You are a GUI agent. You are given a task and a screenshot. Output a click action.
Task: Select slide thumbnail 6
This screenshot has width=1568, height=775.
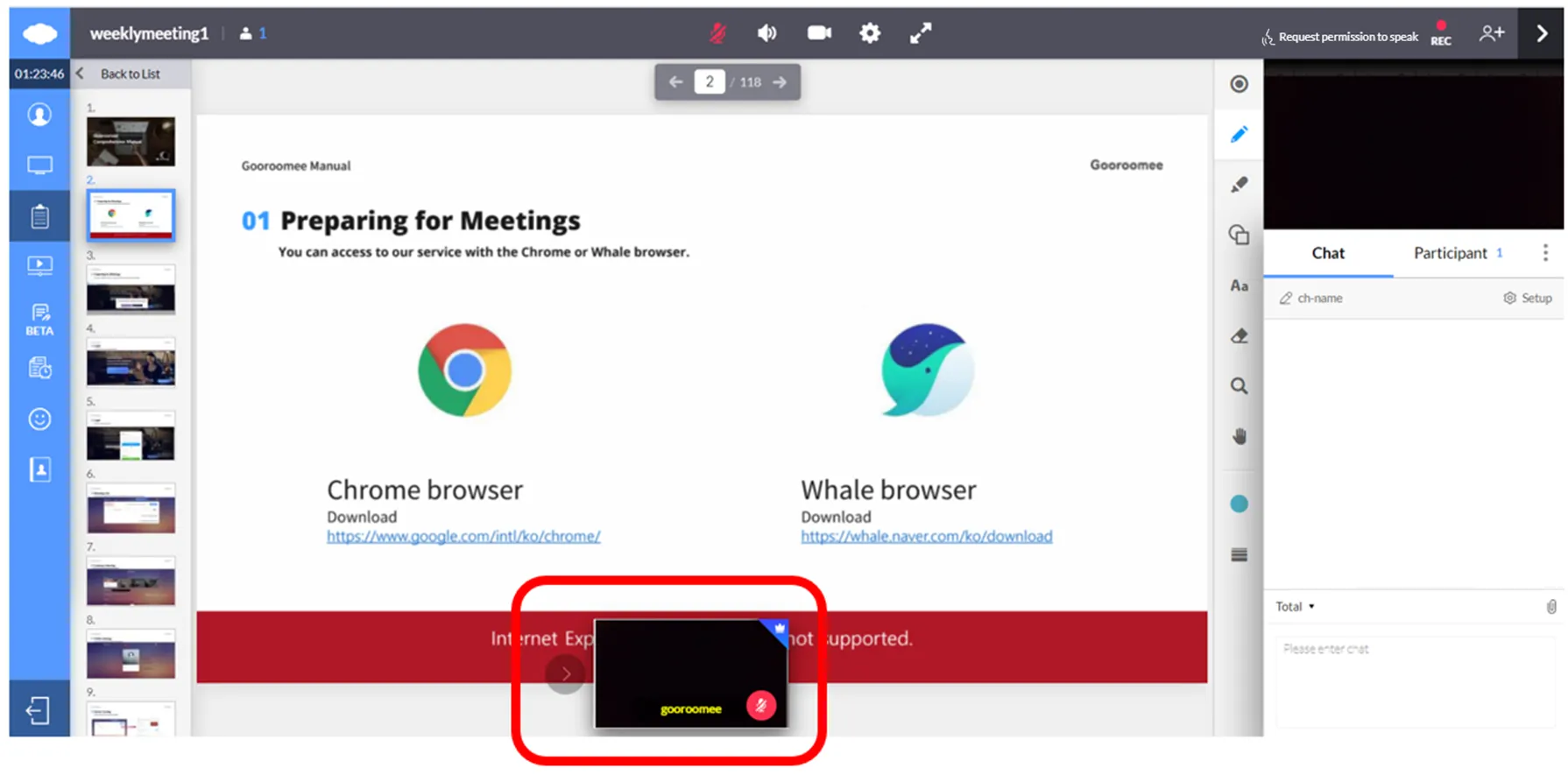pos(131,508)
